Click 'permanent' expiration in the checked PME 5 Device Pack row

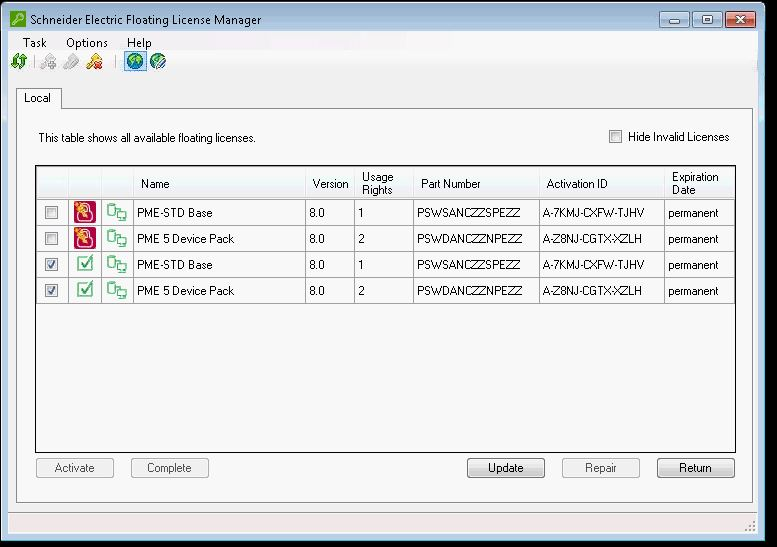tap(693, 291)
